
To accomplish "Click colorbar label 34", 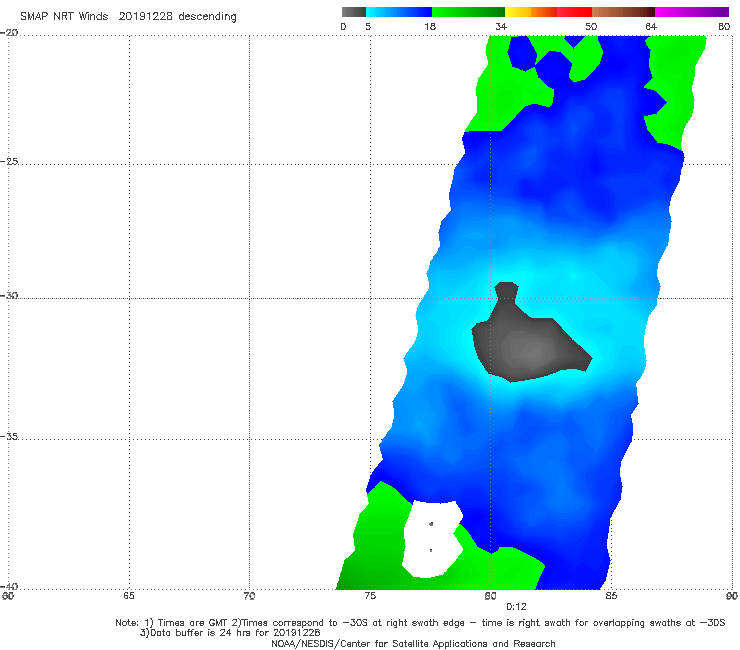I will coord(501,26).
